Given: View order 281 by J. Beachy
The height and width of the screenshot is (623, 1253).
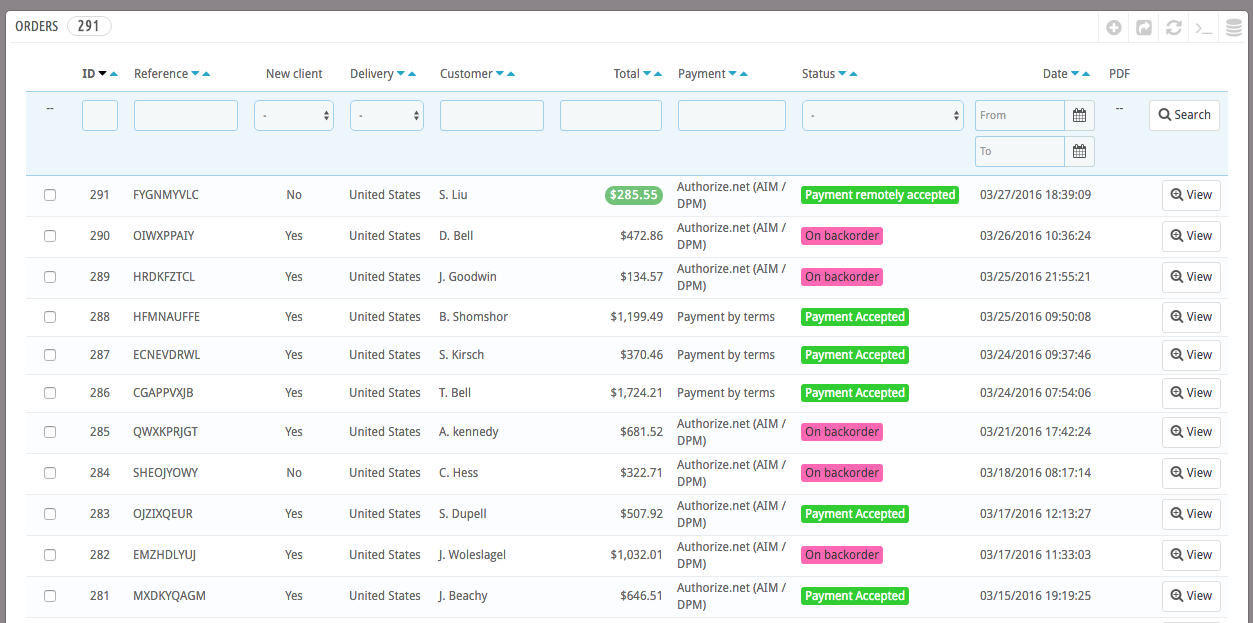Looking at the screenshot, I should [1191, 596].
